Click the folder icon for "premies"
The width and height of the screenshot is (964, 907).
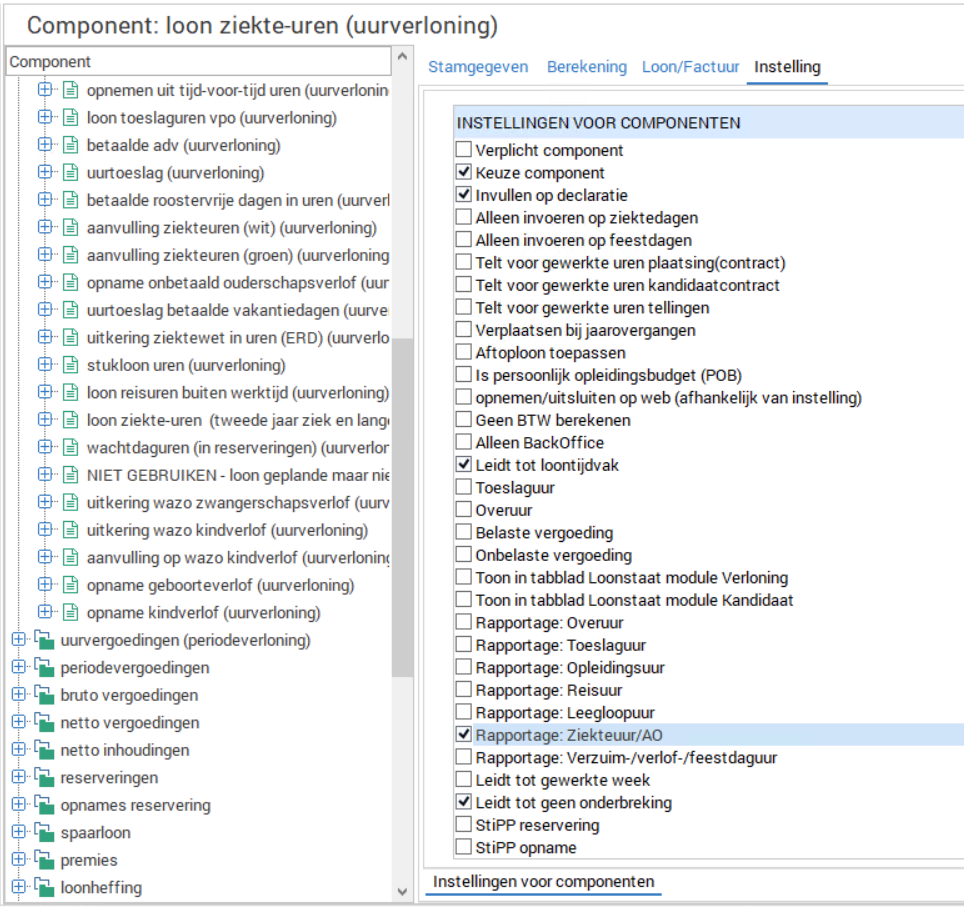click(x=47, y=860)
